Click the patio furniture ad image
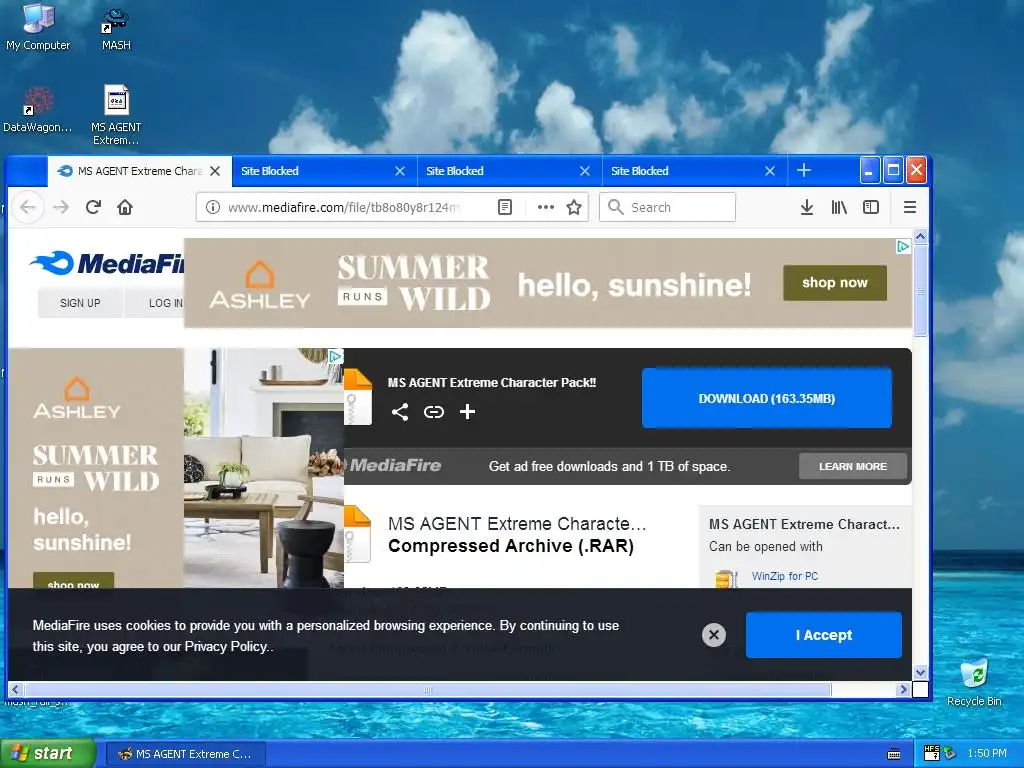 (264, 468)
